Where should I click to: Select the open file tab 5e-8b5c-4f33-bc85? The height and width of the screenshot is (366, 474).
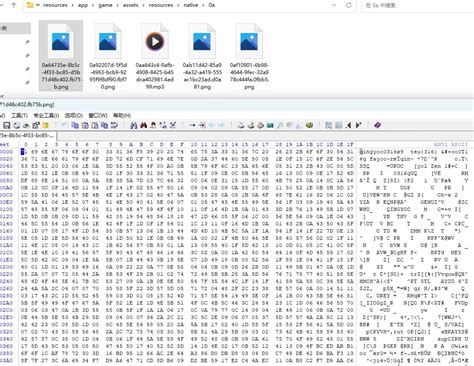tap(28, 135)
